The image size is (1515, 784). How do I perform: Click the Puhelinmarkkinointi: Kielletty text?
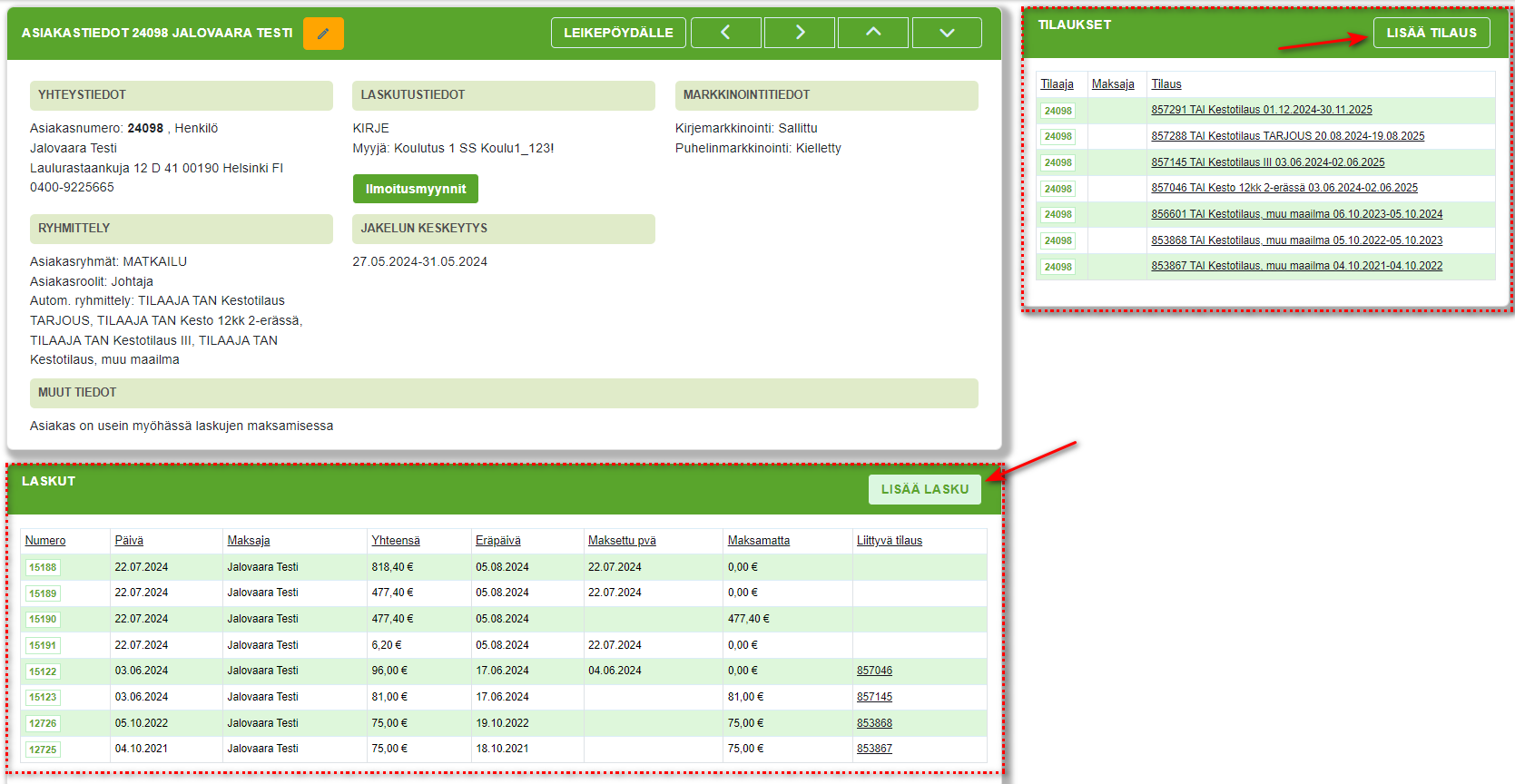(x=758, y=148)
